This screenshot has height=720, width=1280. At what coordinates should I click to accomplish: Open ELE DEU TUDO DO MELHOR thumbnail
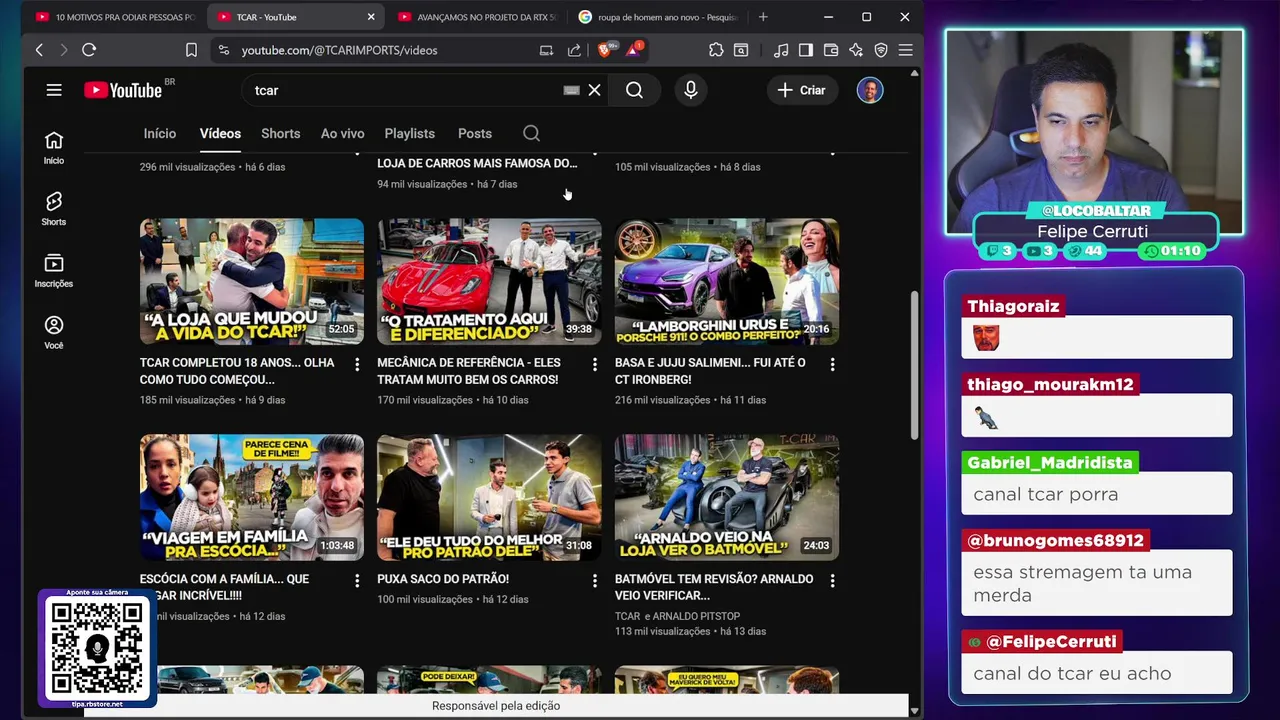489,497
